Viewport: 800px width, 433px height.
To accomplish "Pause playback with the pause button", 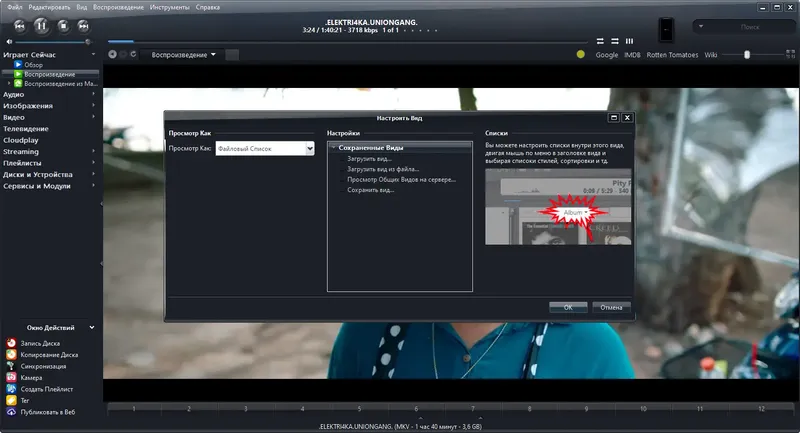I will pyautogui.click(x=41, y=26).
